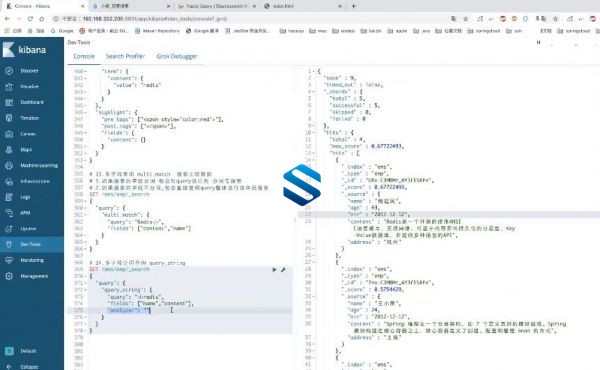Switch to the Fuzzy Query Elasticsearch browser tab
The width and height of the screenshot is (600, 370).
[217, 6]
